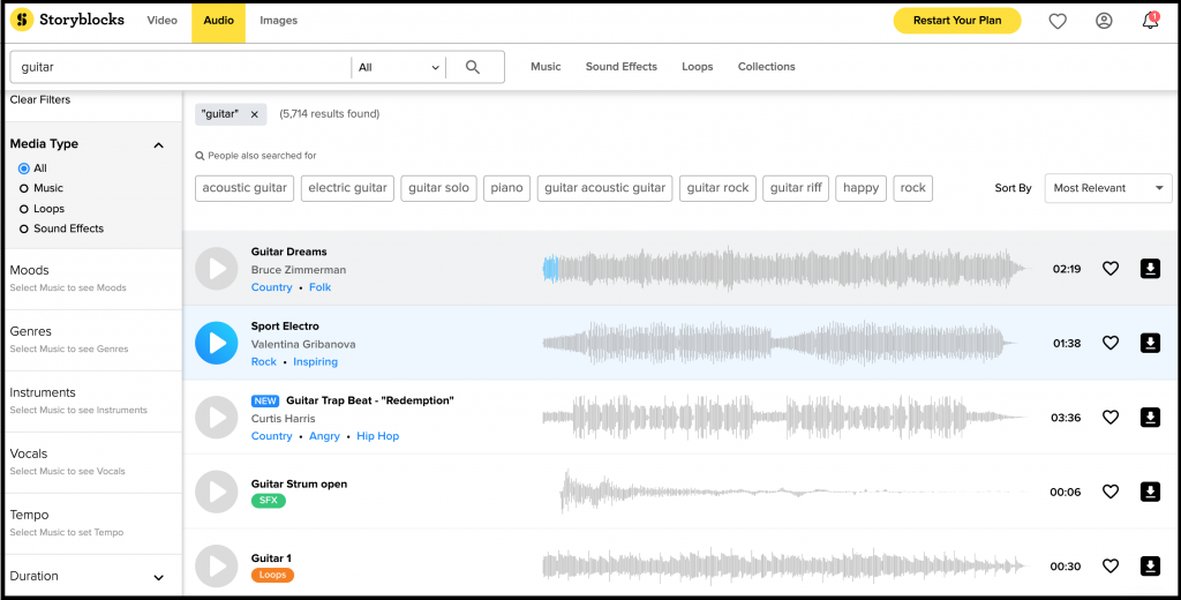The width and height of the screenshot is (1181, 600).
Task: Select the Music media type radio
Action: pyautogui.click(x=24, y=188)
